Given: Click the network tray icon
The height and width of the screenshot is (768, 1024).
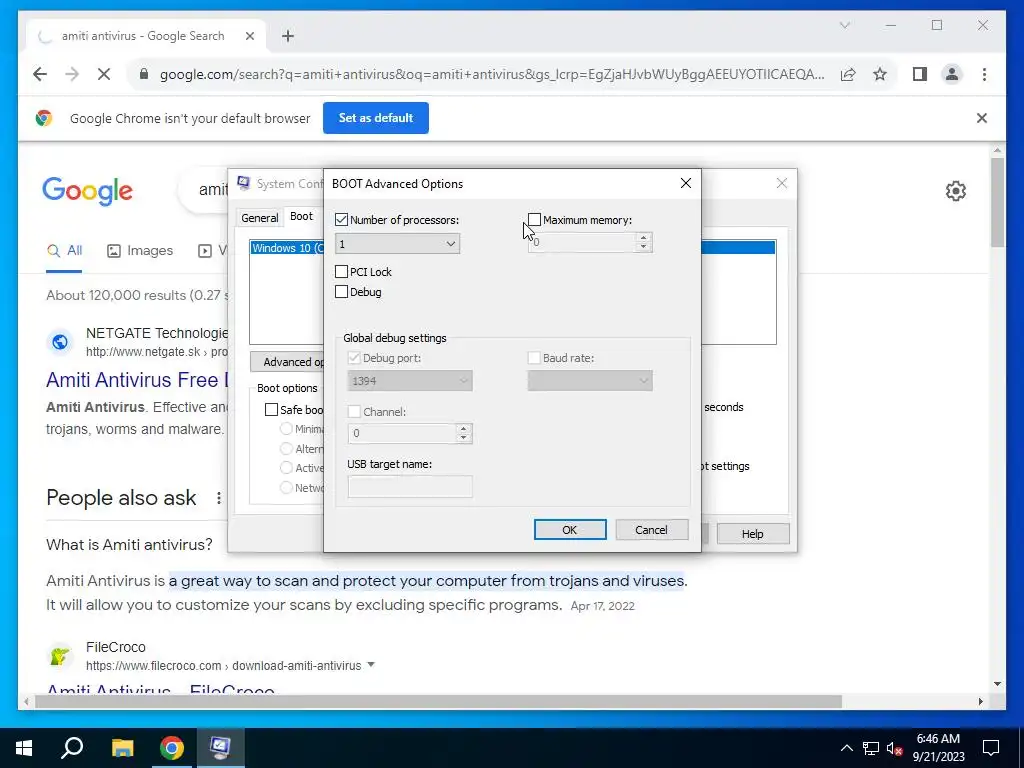Looking at the screenshot, I should 871,748.
